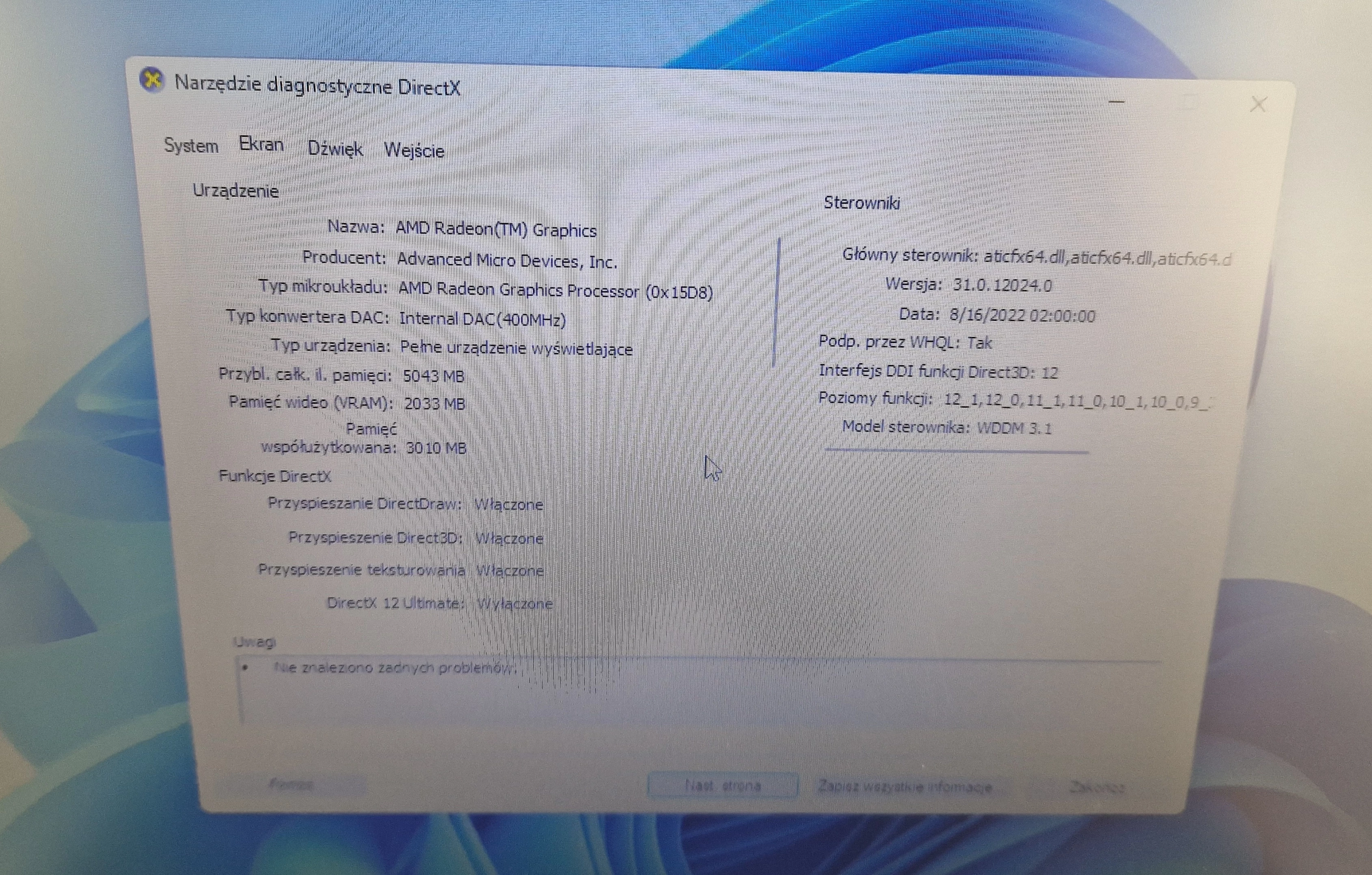Minimize the DirectX diagnostic window
The width and height of the screenshot is (1372, 875).
[1117, 102]
